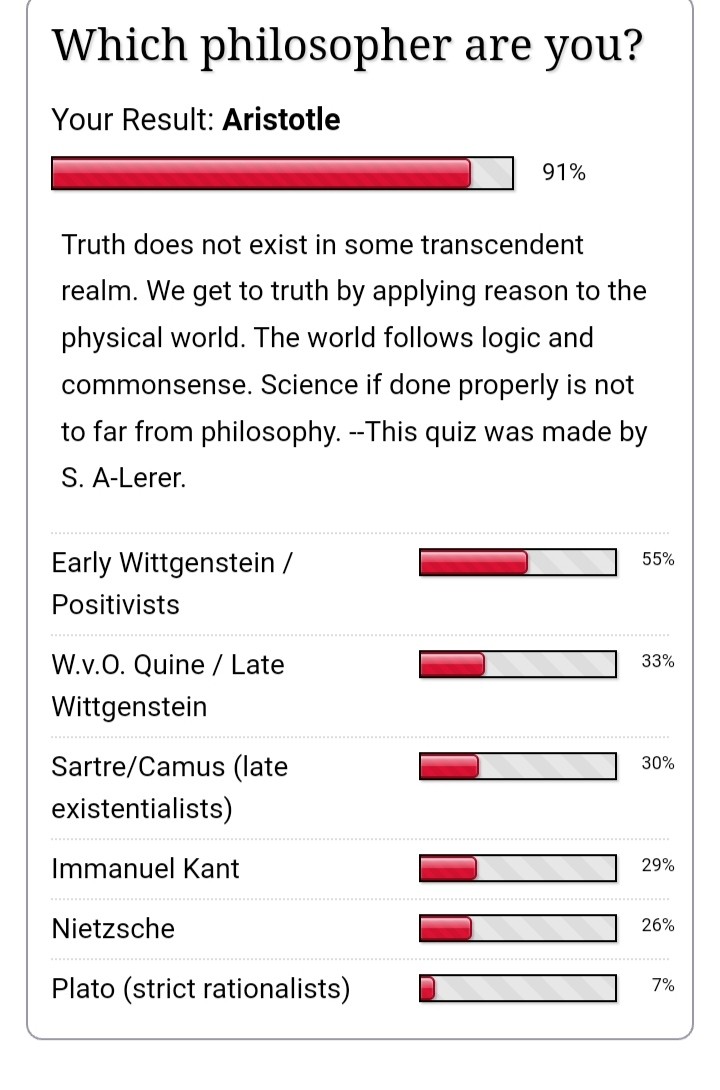Click the Sartre/Camus progress bar
The height and width of the screenshot is (1090, 720).
click(x=517, y=766)
